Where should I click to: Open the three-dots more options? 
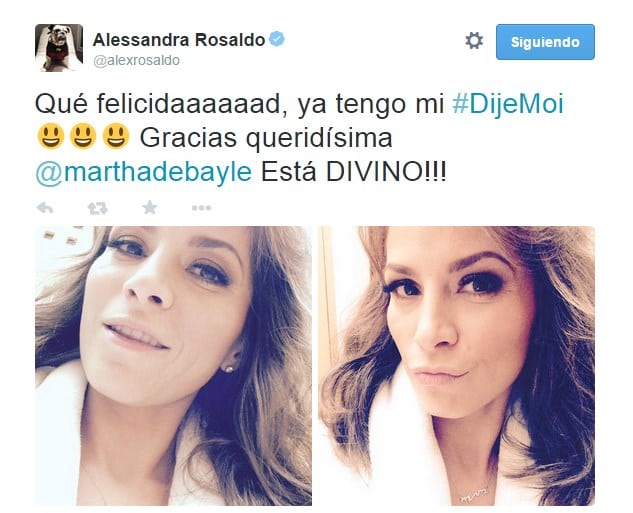tap(201, 208)
